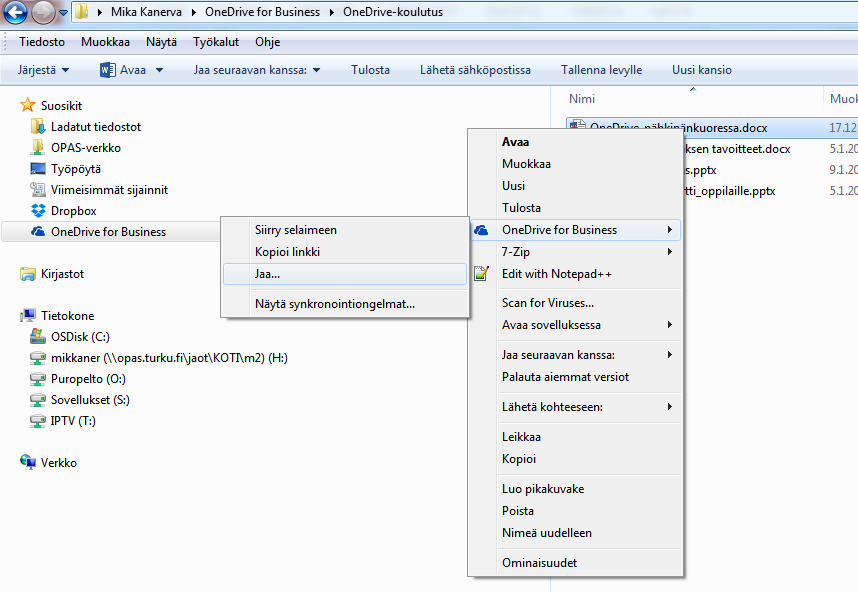This screenshot has width=858, height=592.
Task: Open the Työkalut menu
Action: click(216, 42)
